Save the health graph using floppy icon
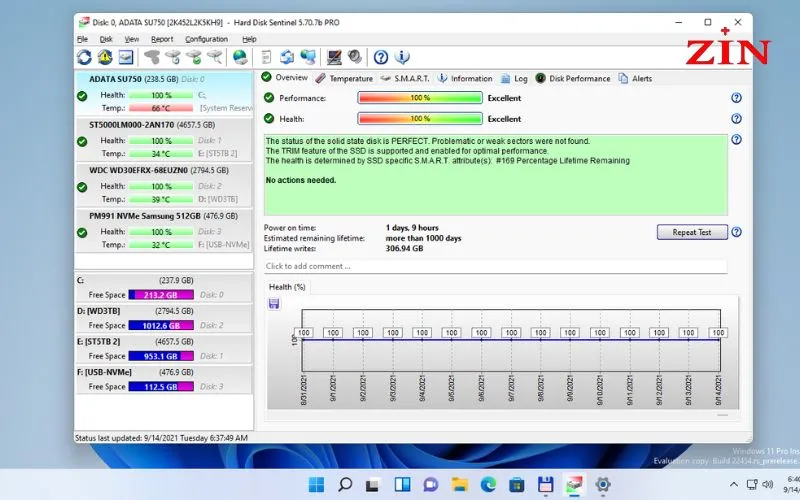Screen dimensions: 800x500 [x=274, y=303]
